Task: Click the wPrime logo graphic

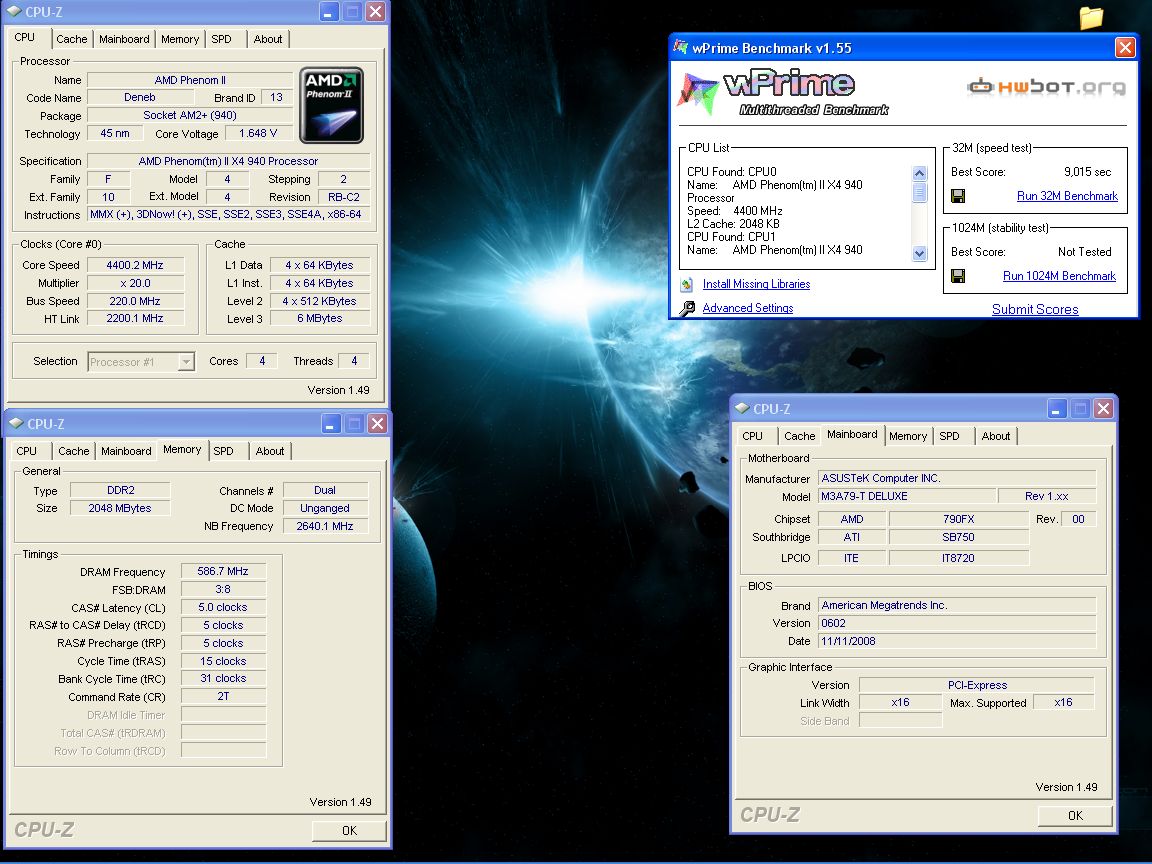Action: (x=783, y=93)
